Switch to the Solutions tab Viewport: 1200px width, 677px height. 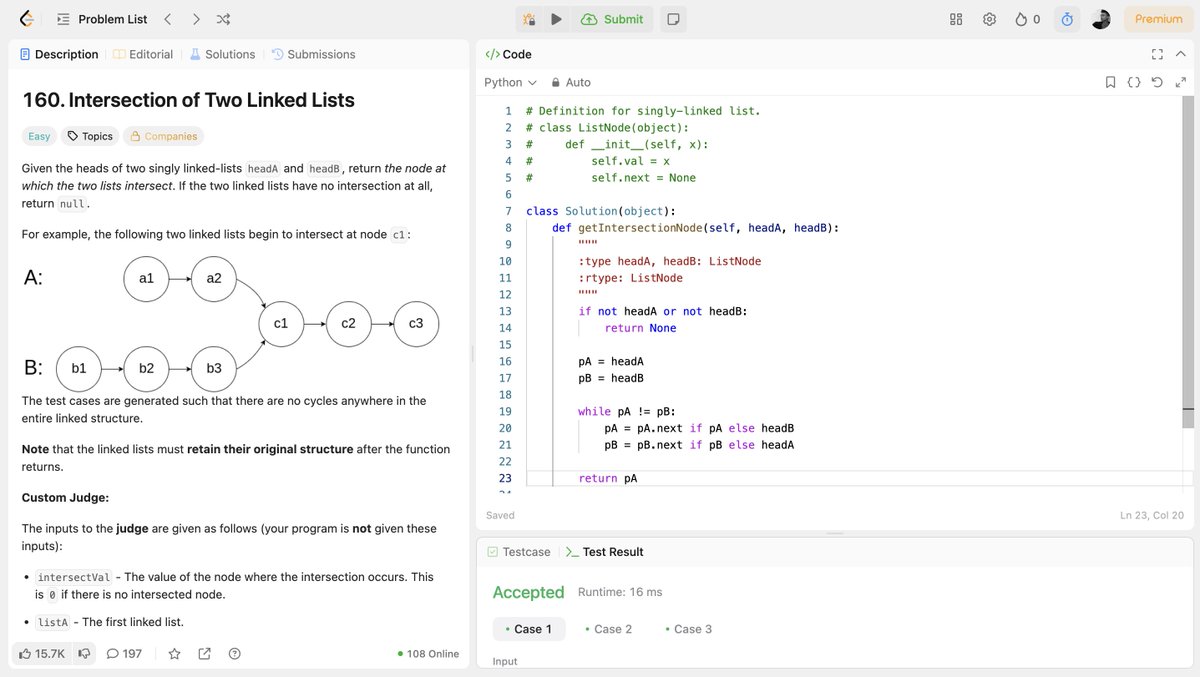click(221, 54)
